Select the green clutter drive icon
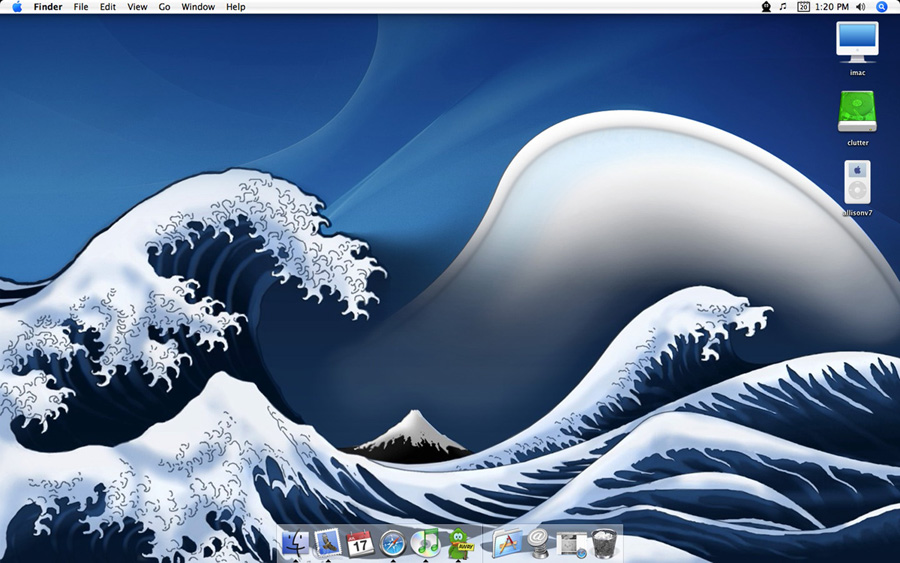This screenshot has height=563, width=900. click(857, 112)
